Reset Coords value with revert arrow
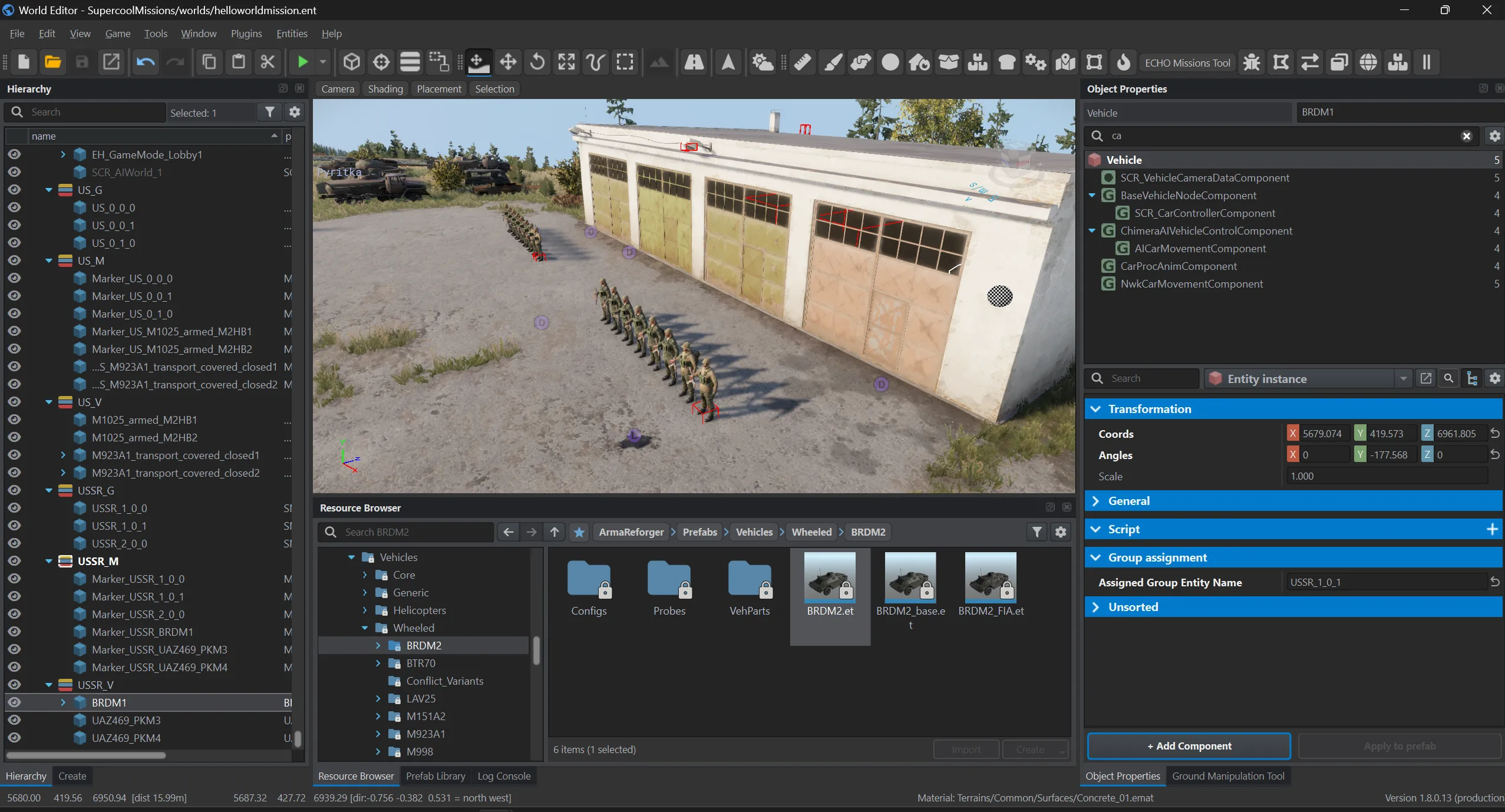The height and width of the screenshot is (812, 1505). coord(1495,434)
